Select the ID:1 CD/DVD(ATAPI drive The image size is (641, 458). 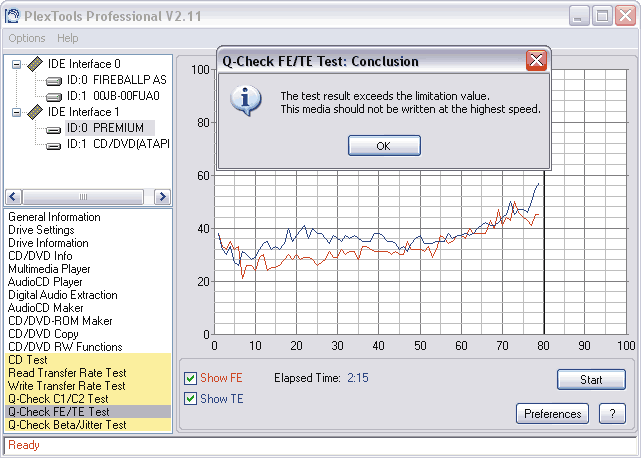coord(118,144)
